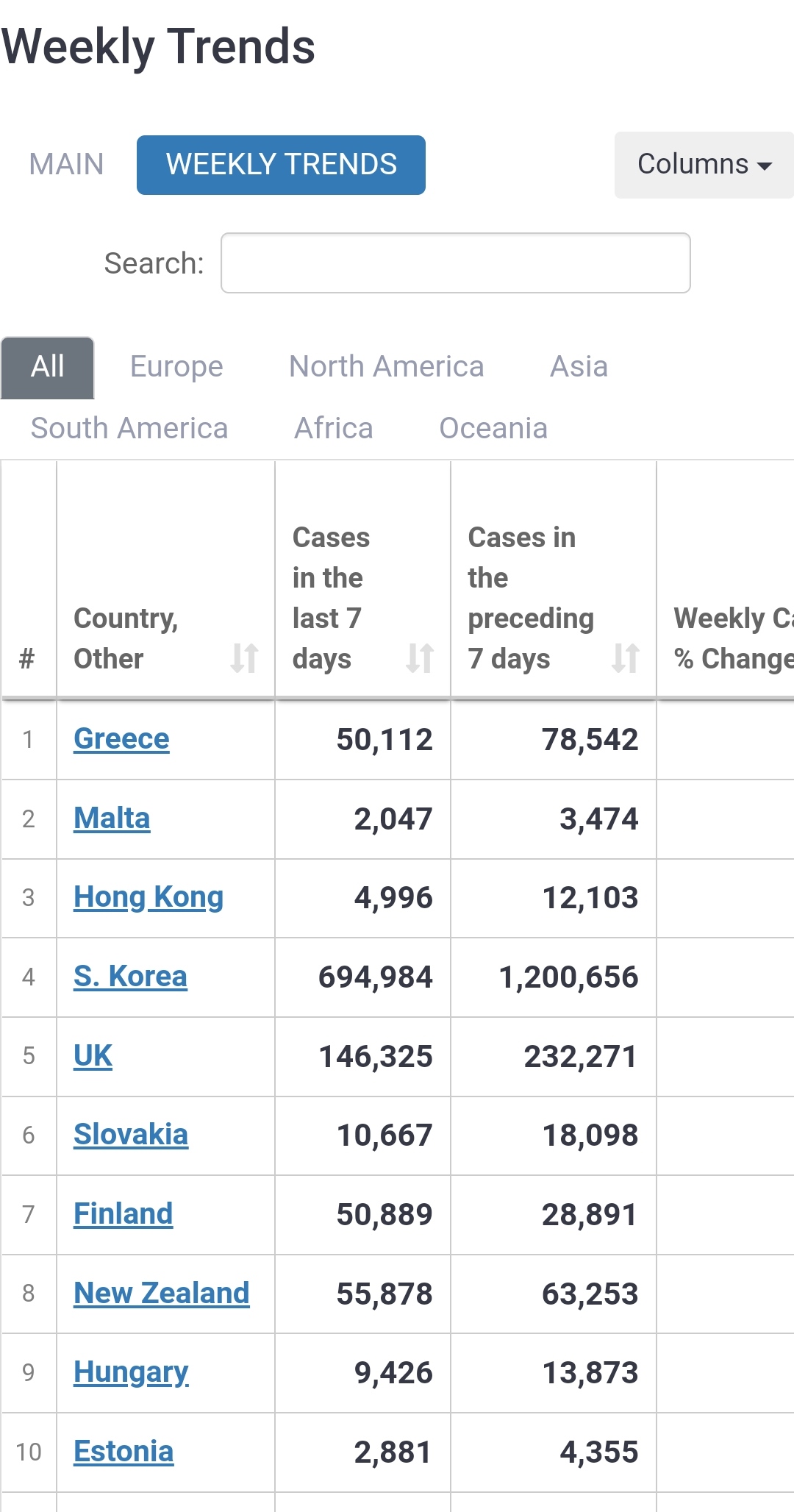The height and width of the screenshot is (1512, 794).
Task: Show Oceania countries
Action: [x=493, y=429]
